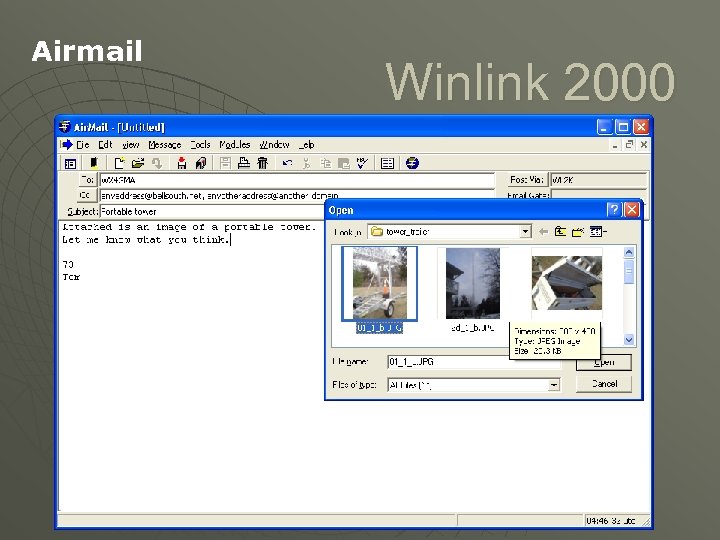Click the create new folder icon
720x540 pixels.
tap(578, 232)
